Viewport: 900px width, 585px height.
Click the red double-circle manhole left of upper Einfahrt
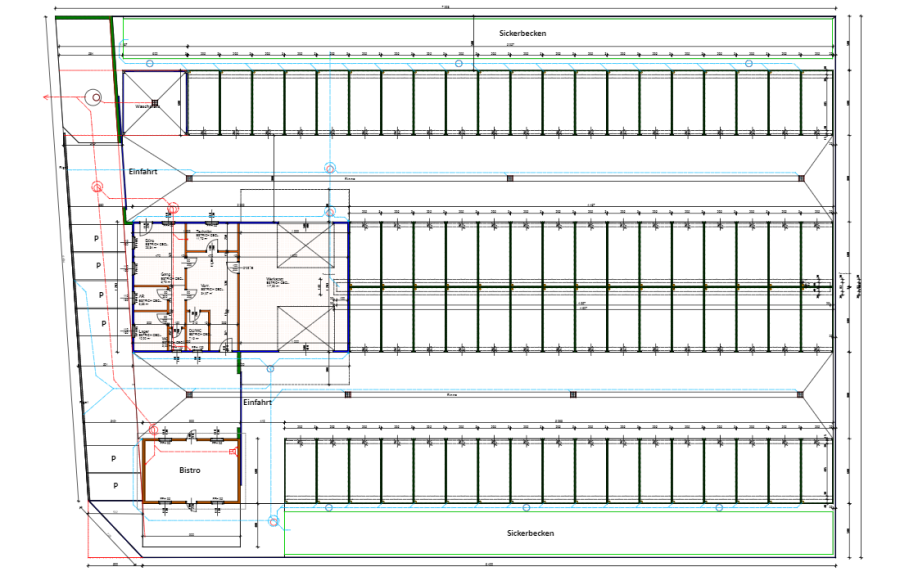point(98,186)
